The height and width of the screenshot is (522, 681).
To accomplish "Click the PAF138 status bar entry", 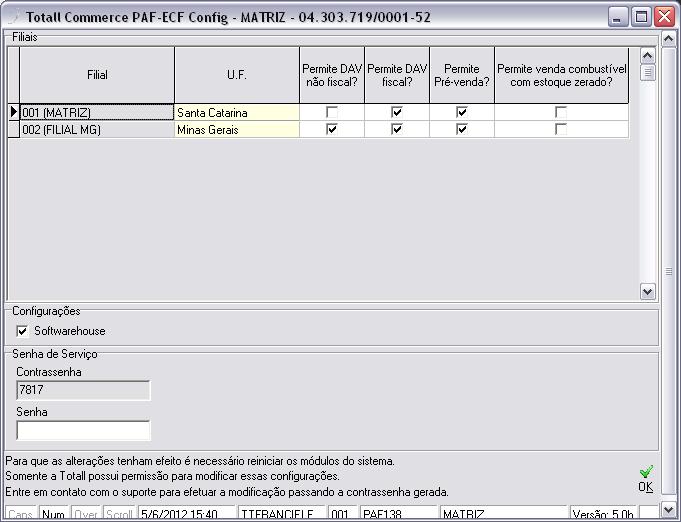I will click(x=398, y=514).
